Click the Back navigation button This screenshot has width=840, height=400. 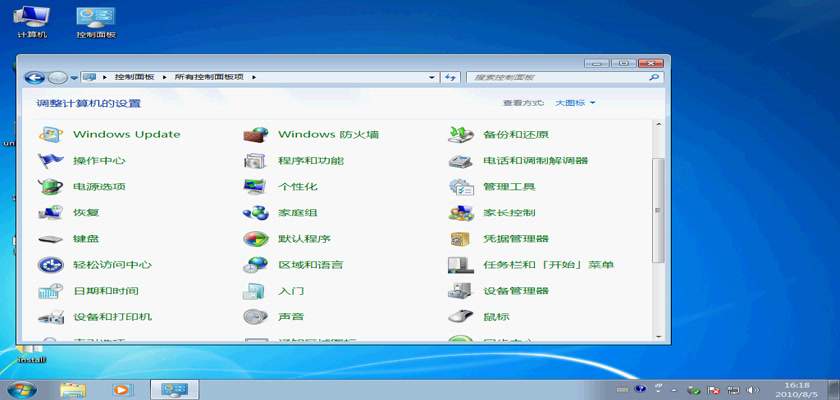click(x=34, y=77)
